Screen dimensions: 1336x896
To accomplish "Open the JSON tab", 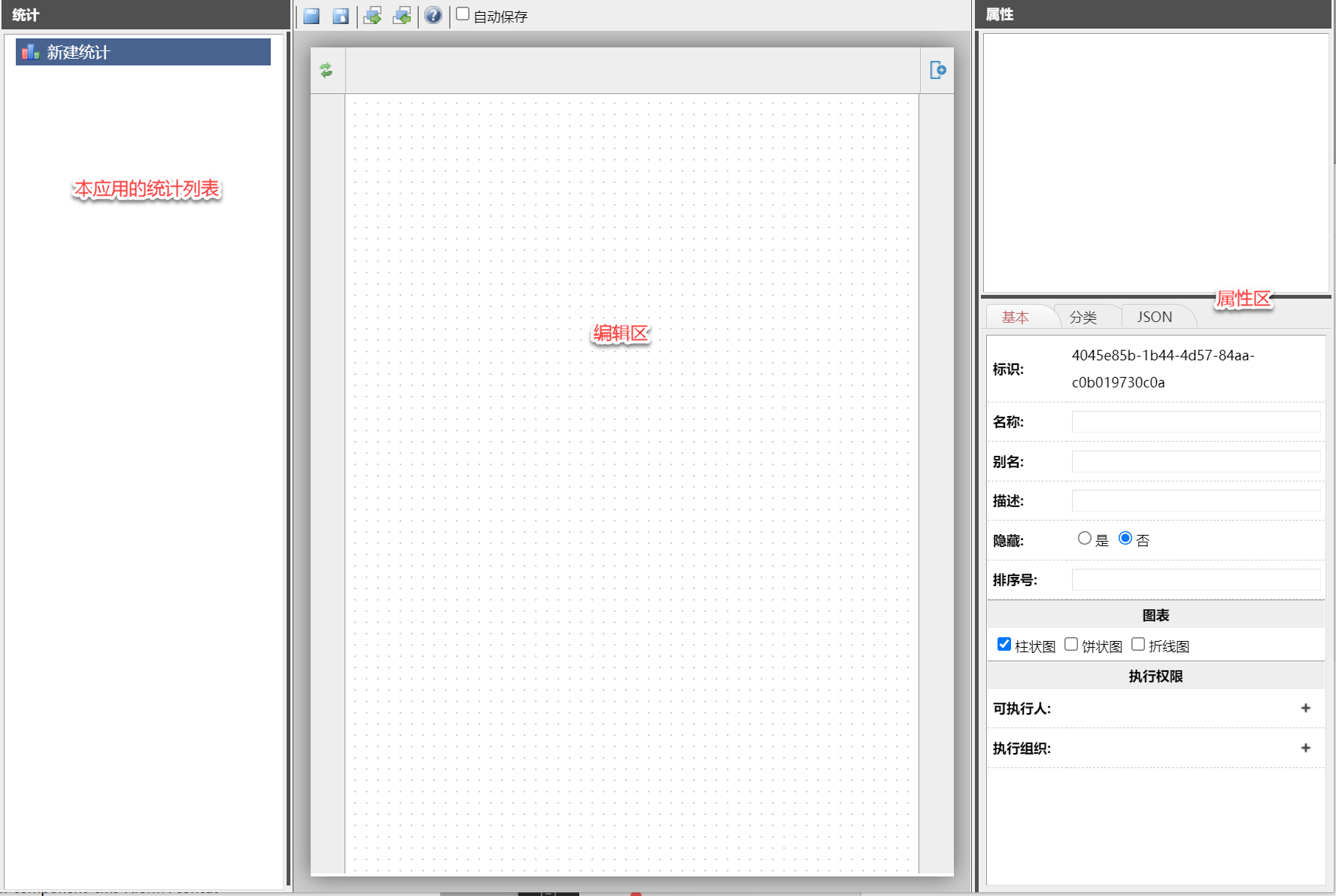I will point(1154,317).
